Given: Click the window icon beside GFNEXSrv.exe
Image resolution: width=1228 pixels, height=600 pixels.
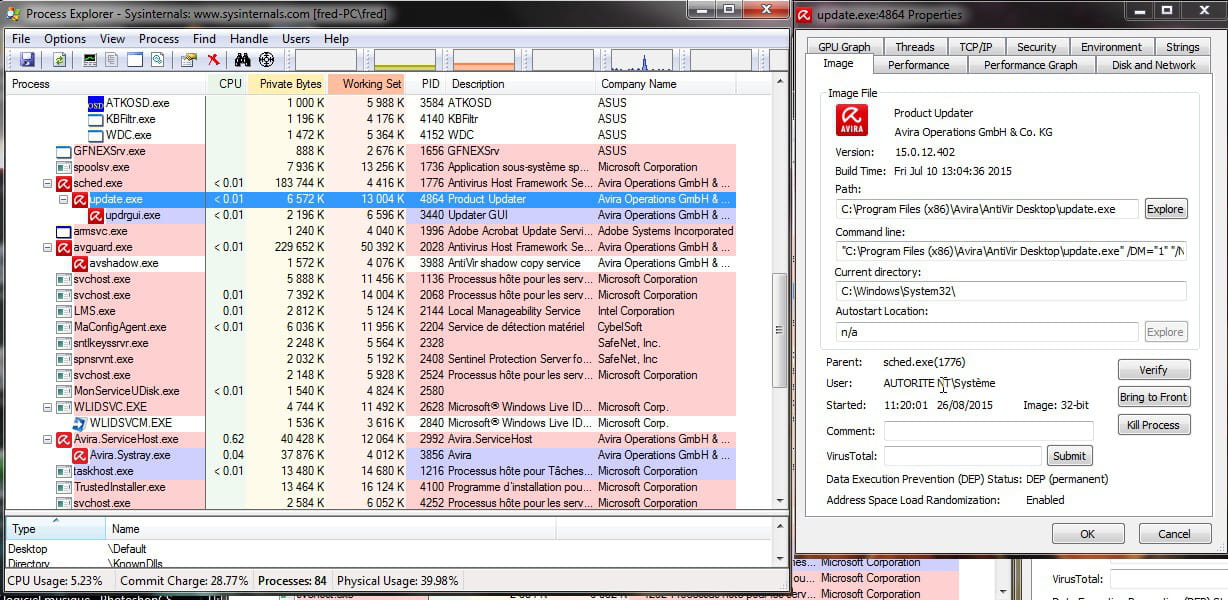Looking at the screenshot, I should click(64, 151).
